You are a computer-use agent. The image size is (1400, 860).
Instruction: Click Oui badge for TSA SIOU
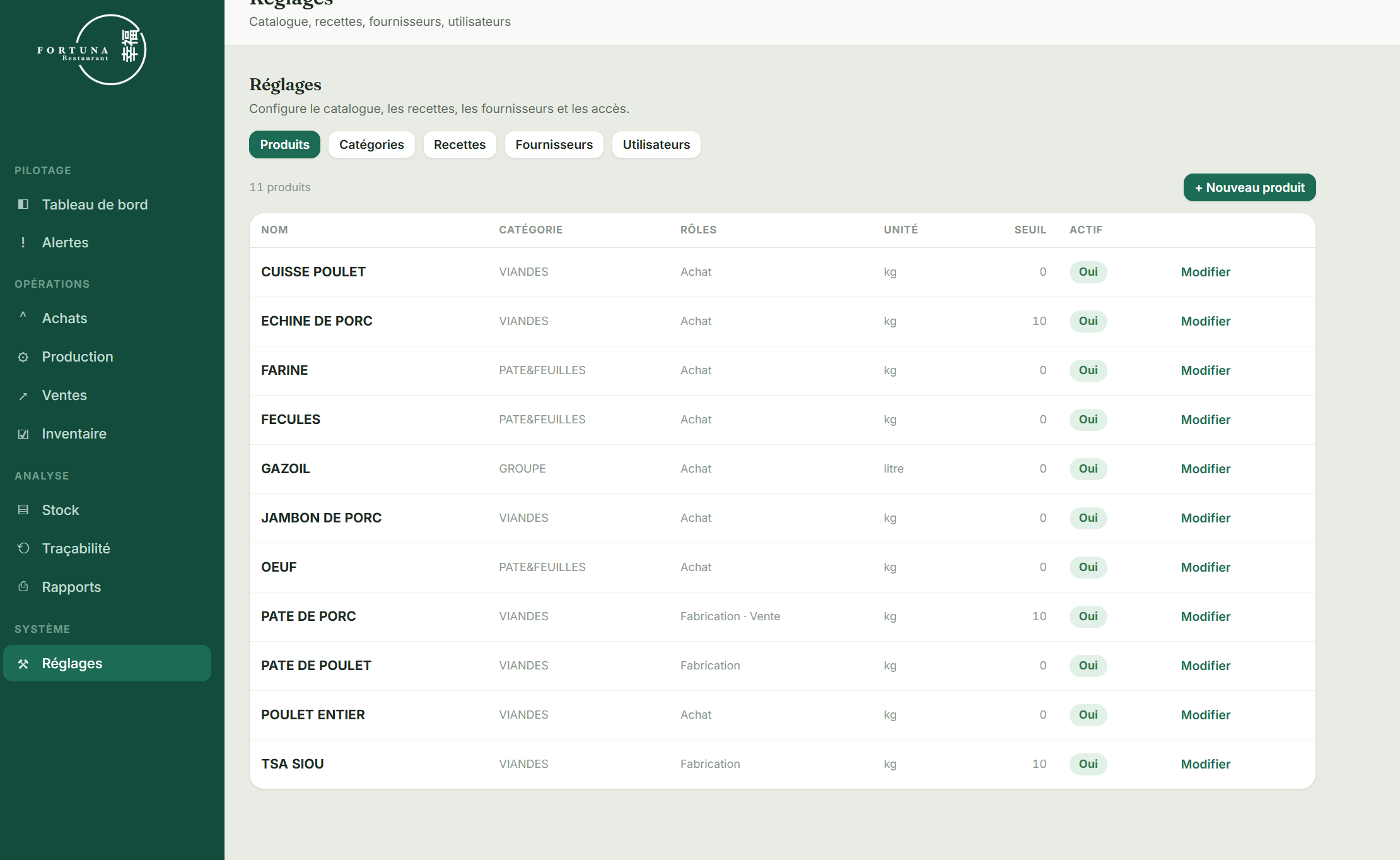(1088, 764)
